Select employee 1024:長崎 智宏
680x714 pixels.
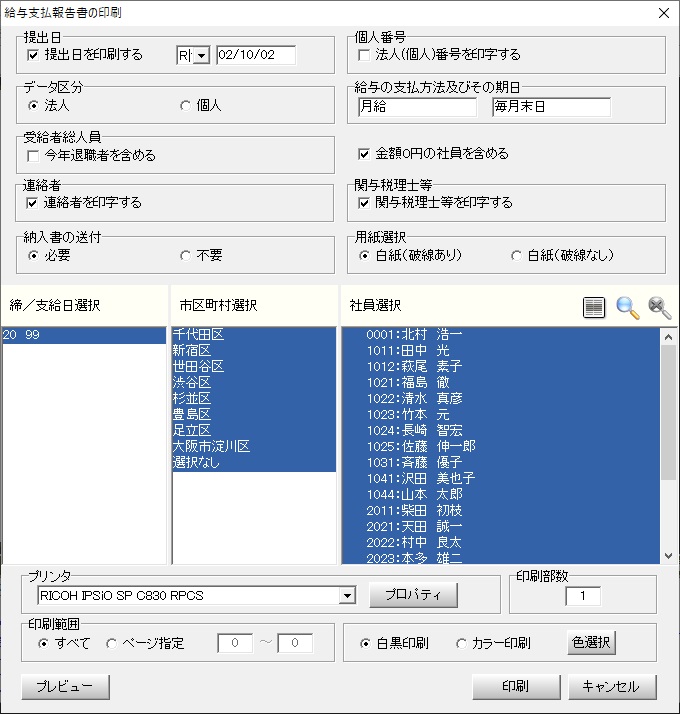pyautogui.click(x=501, y=431)
